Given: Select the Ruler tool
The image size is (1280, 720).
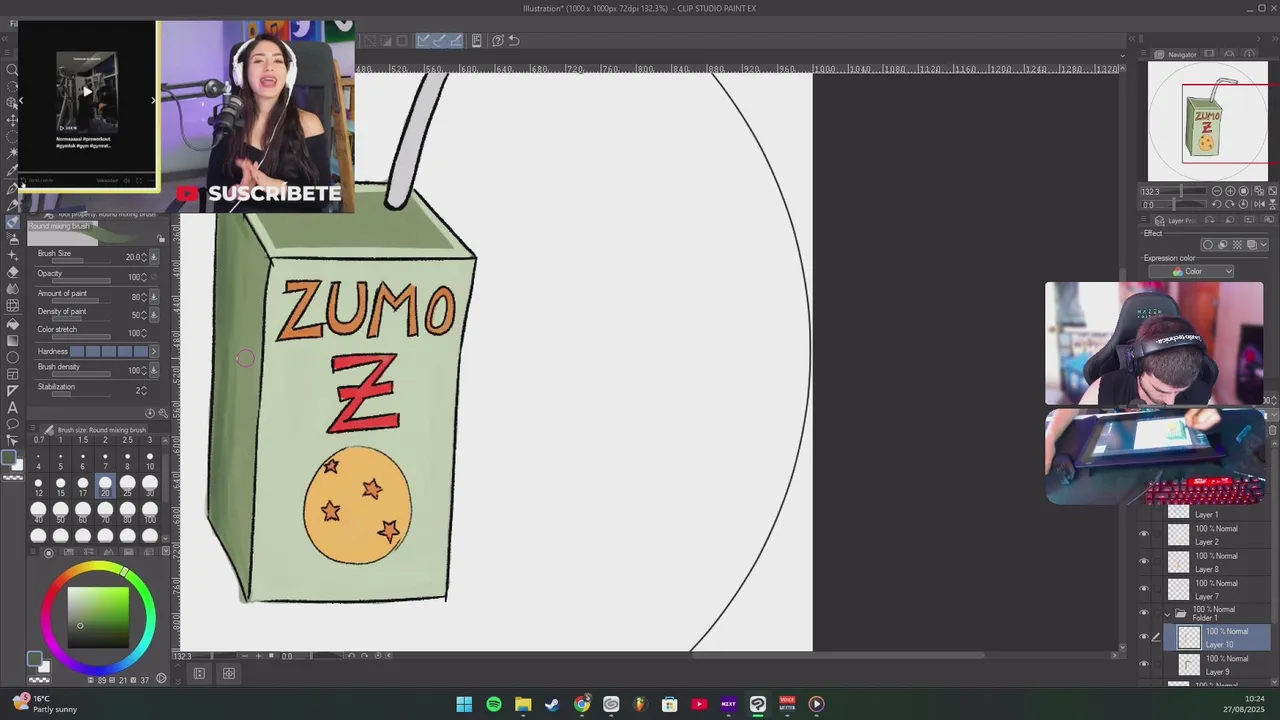Looking at the screenshot, I should (13, 393).
